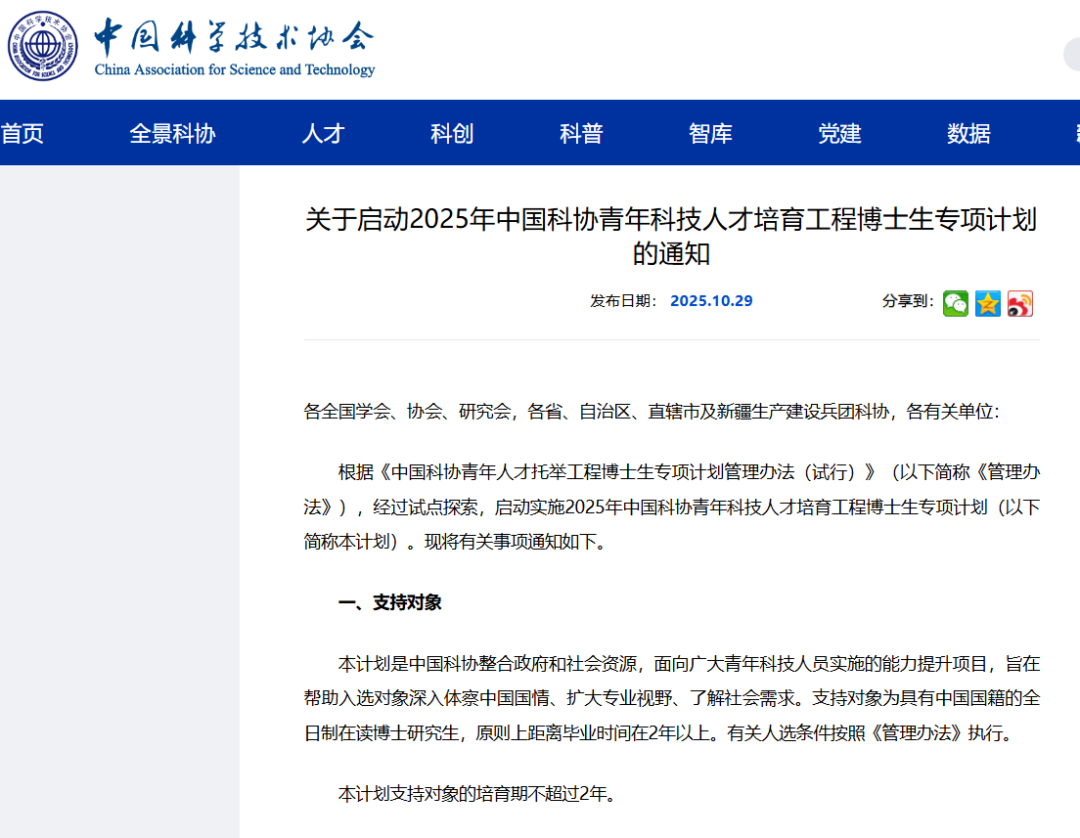Navigate to the 全景科协 section

173,133
